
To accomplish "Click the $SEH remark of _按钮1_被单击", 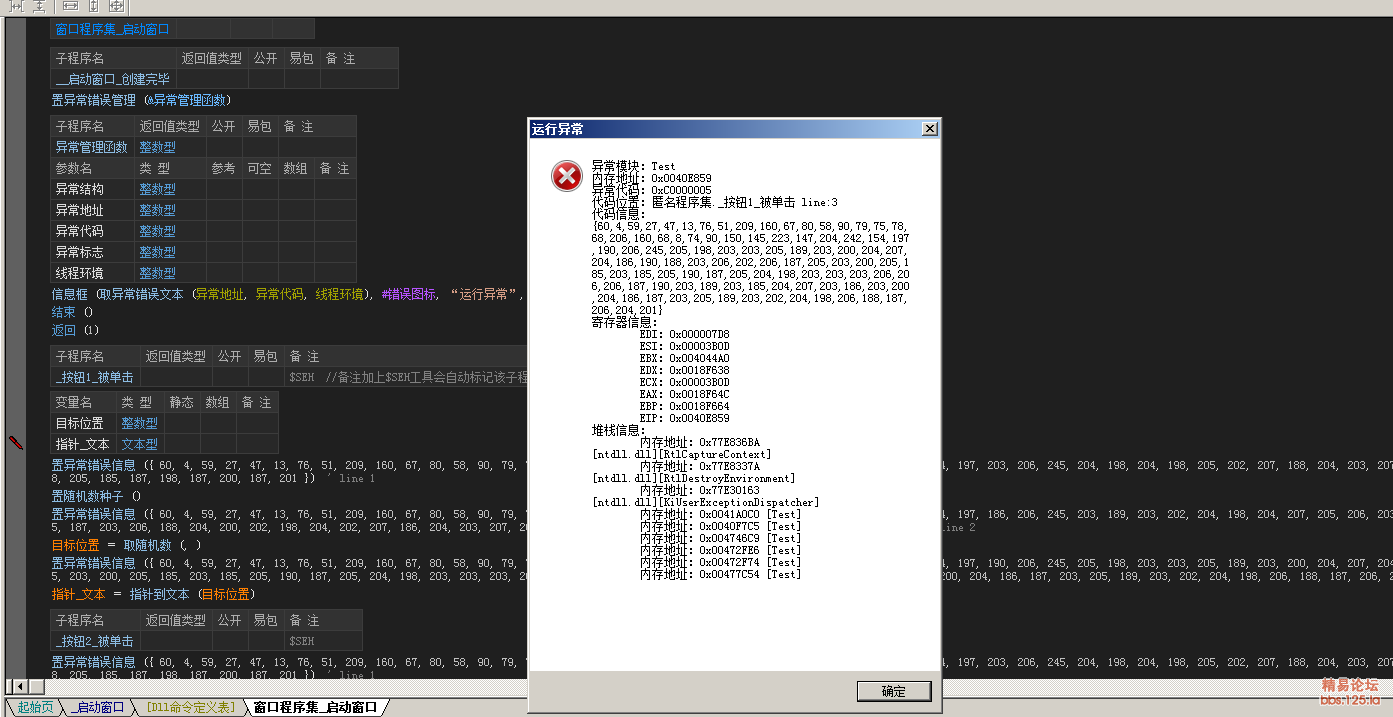I will 302,377.
